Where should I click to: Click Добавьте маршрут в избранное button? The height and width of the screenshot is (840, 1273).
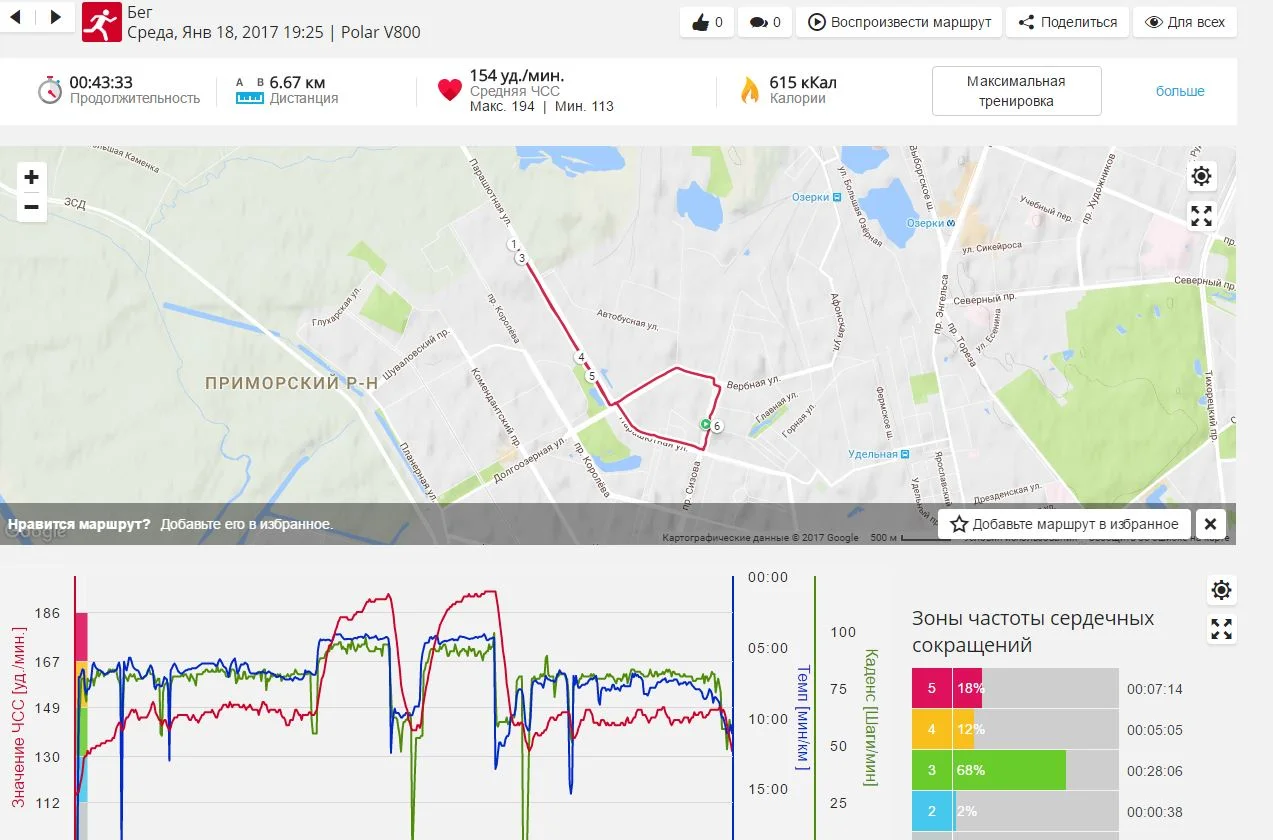(1064, 524)
